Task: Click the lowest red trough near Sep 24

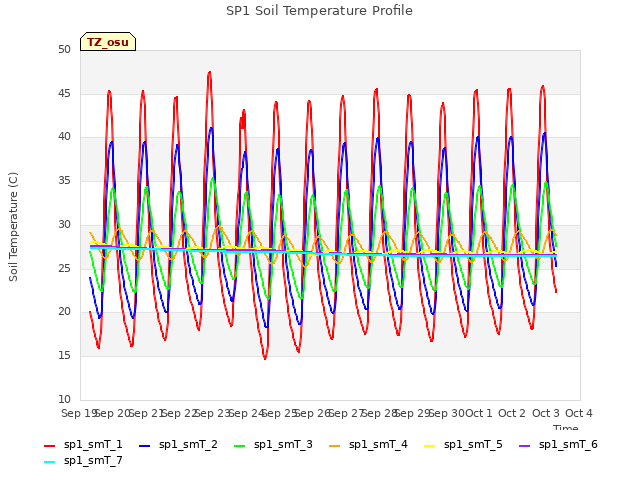Action: [x=265, y=359]
